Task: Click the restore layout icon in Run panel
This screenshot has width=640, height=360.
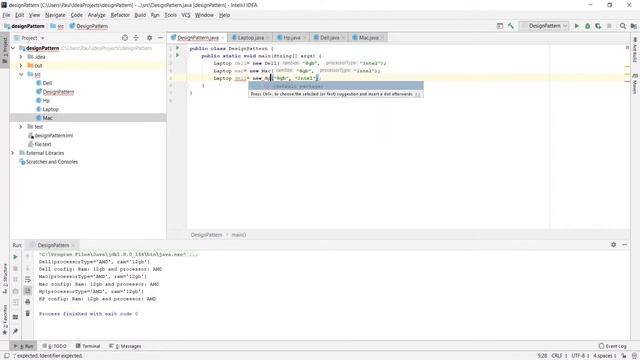Action: click(x=15, y=317)
